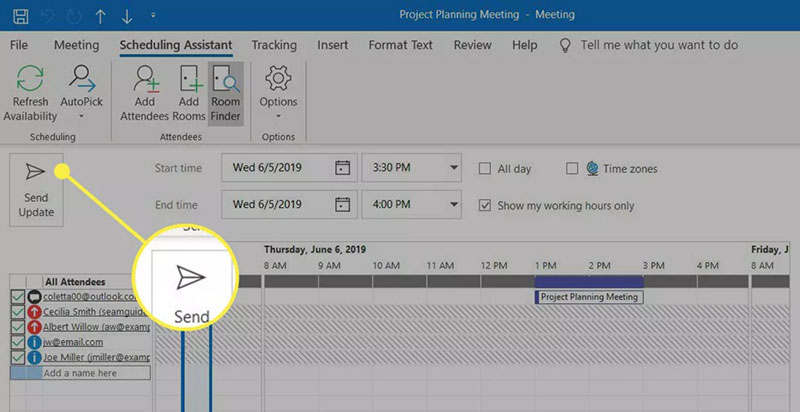Click the Time zones globe icon
Screen dimensions: 800x412
point(592,169)
